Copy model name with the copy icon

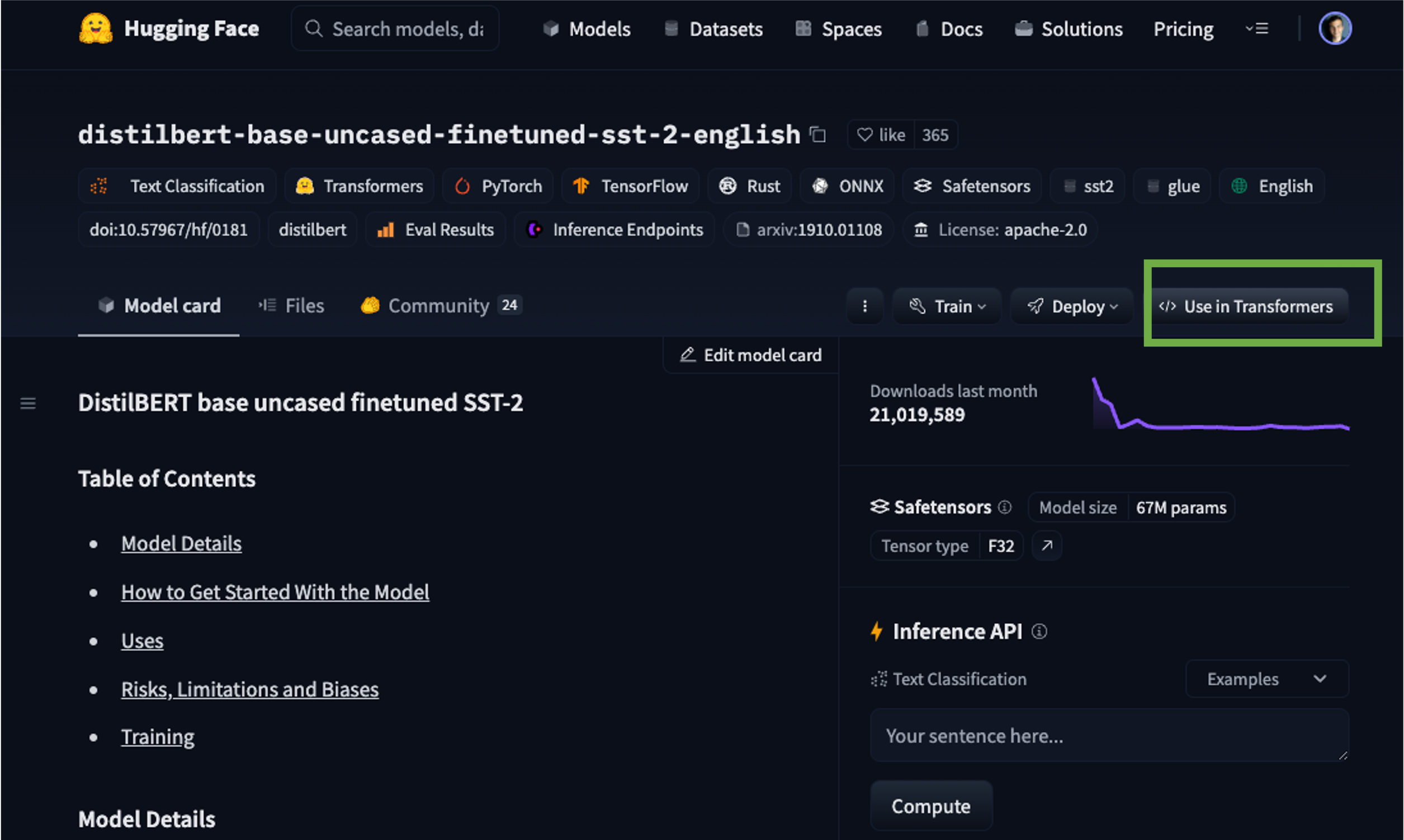coord(817,135)
